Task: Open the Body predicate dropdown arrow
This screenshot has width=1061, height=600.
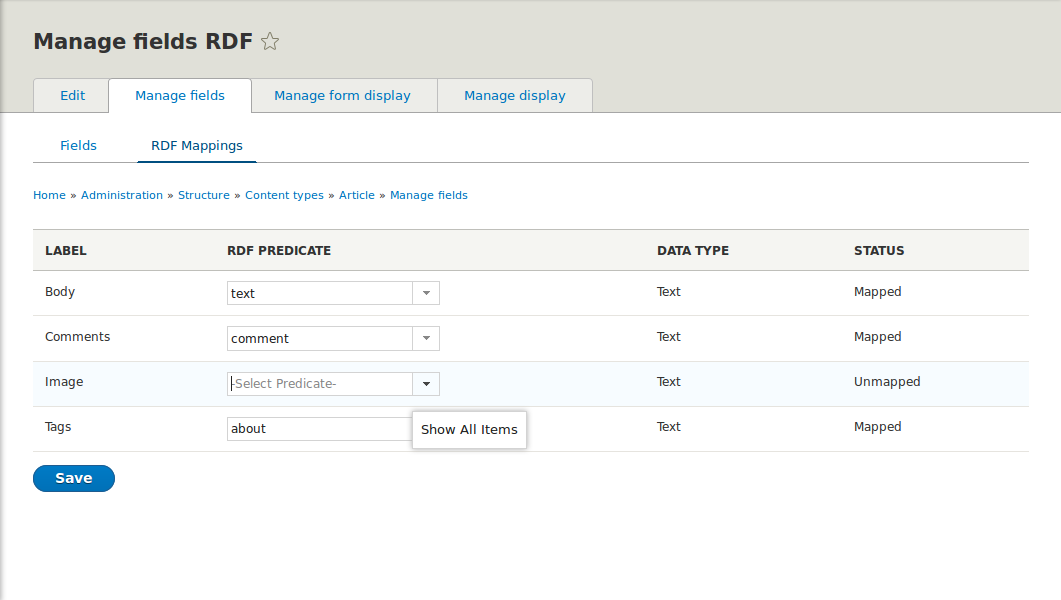Action: point(426,293)
